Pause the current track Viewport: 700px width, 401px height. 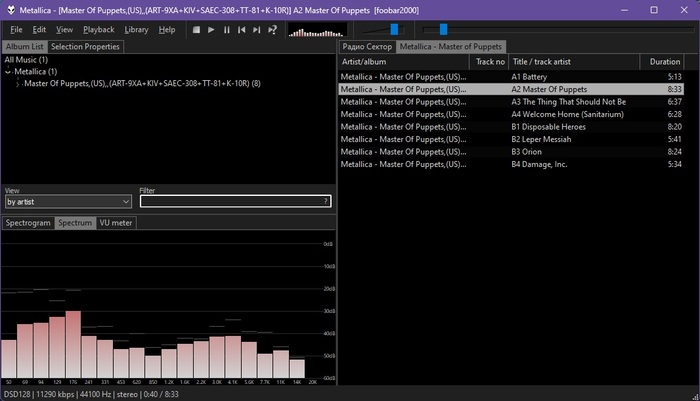(x=227, y=30)
